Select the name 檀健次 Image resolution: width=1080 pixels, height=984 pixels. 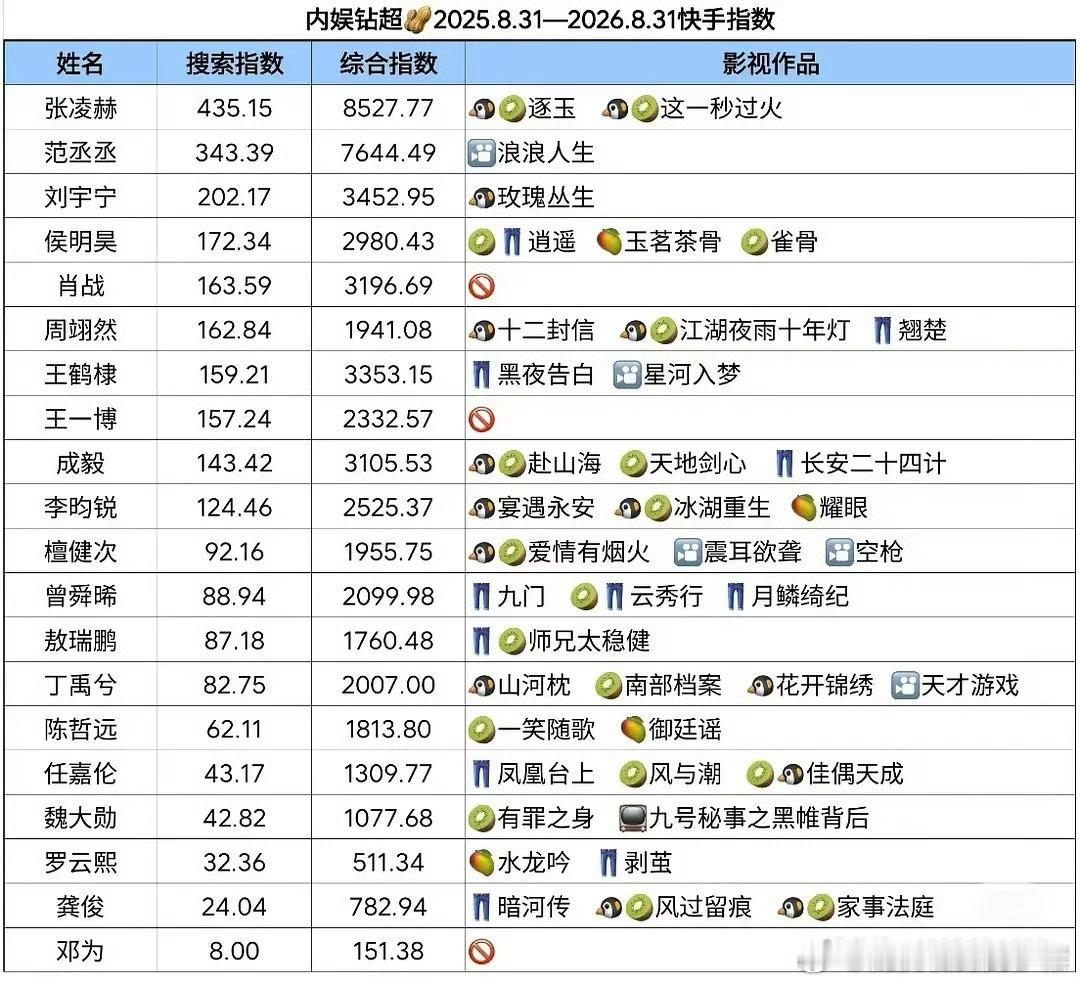pos(81,552)
